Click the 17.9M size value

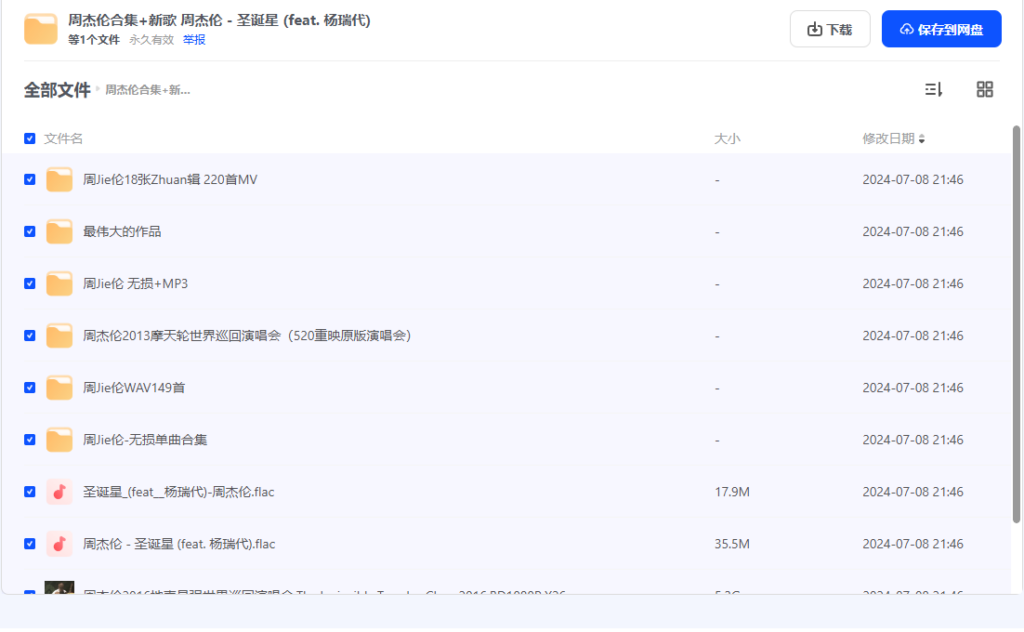[x=732, y=492]
